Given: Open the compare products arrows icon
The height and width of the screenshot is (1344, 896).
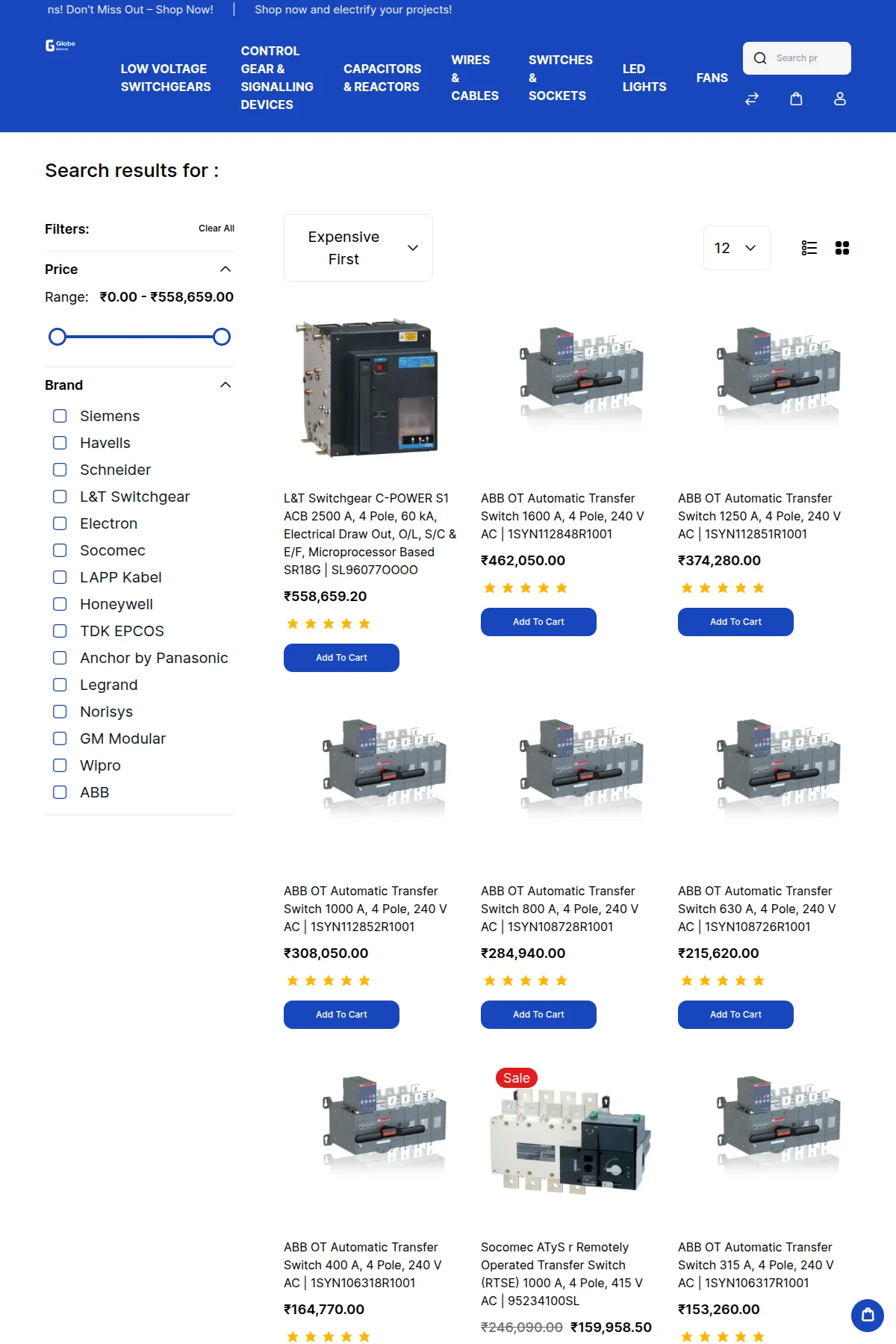Looking at the screenshot, I should 752,99.
